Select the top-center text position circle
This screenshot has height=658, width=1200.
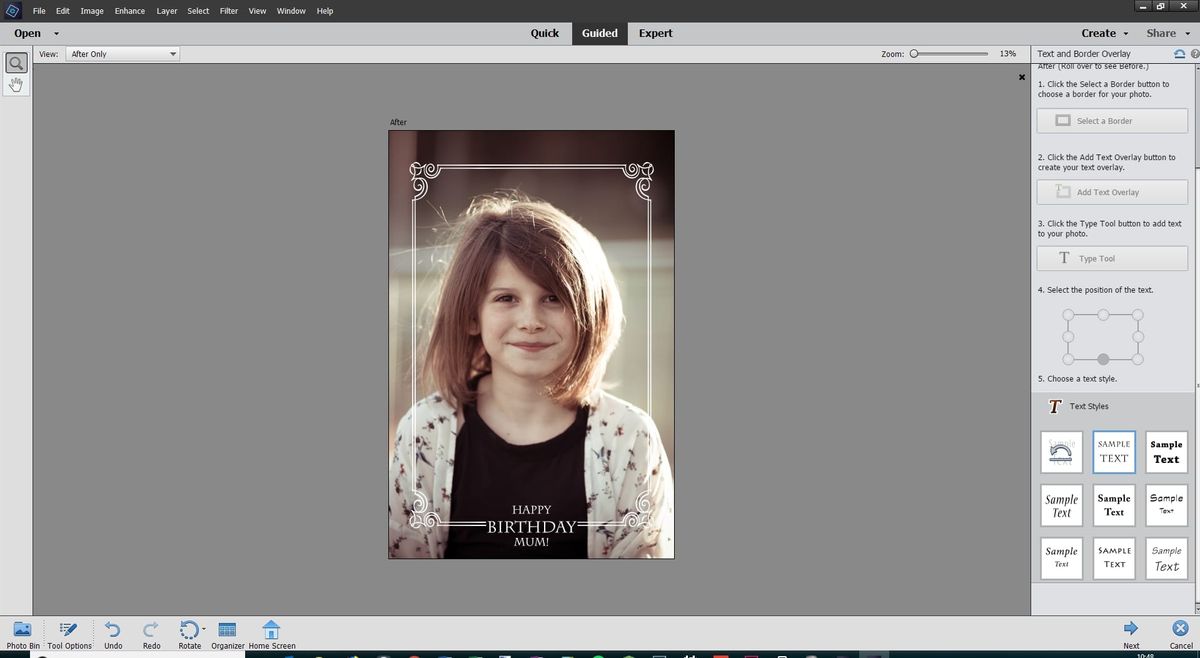(1103, 313)
